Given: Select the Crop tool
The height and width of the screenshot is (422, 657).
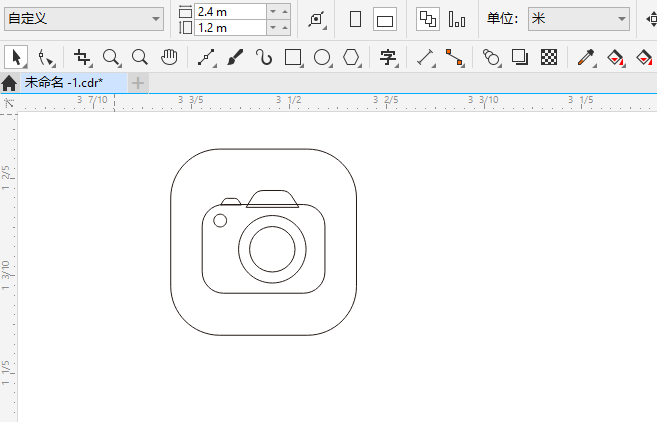Looking at the screenshot, I should (82, 57).
